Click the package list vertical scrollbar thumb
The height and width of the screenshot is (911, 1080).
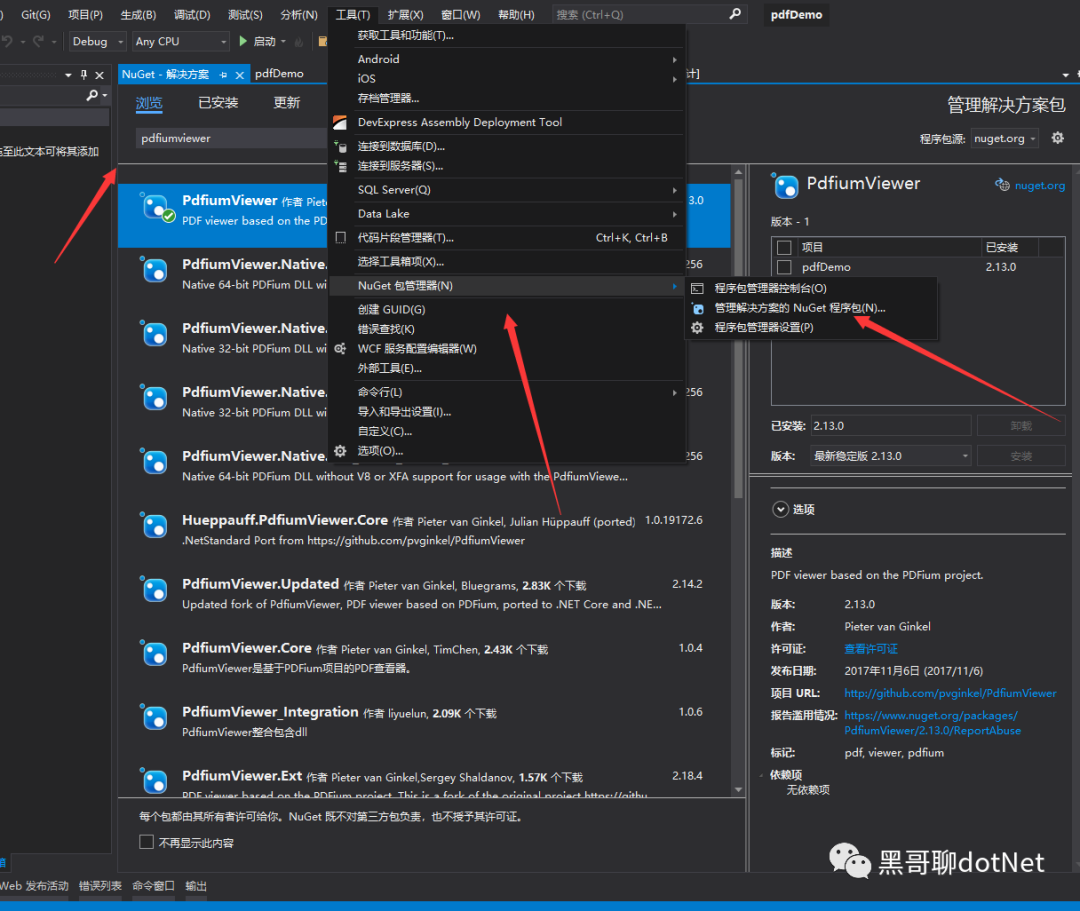(738, 337)
